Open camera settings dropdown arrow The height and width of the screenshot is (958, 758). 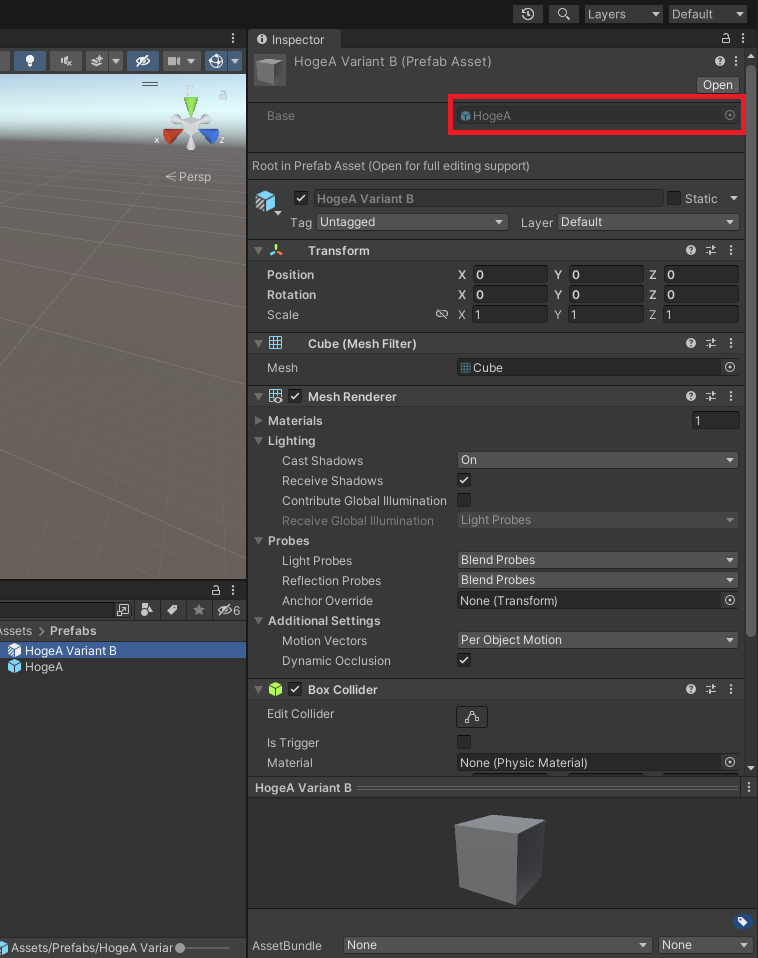click(x=191, y=60)
